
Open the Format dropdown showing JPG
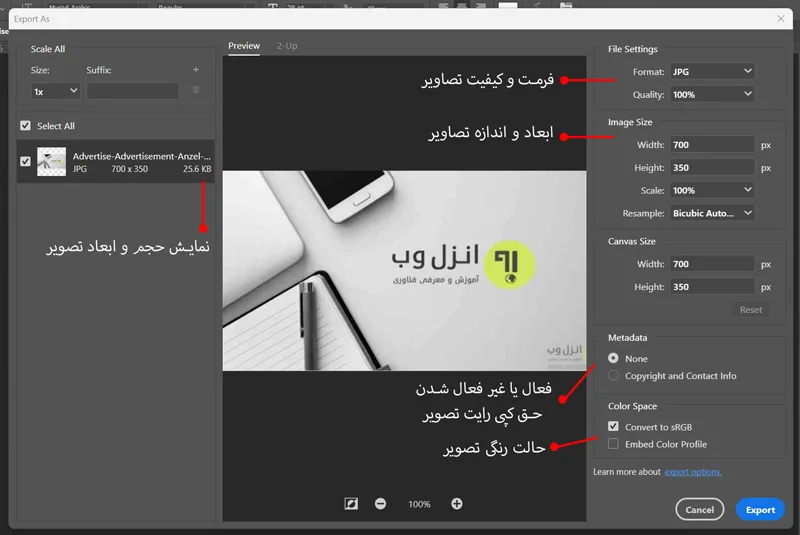[712, 71]
